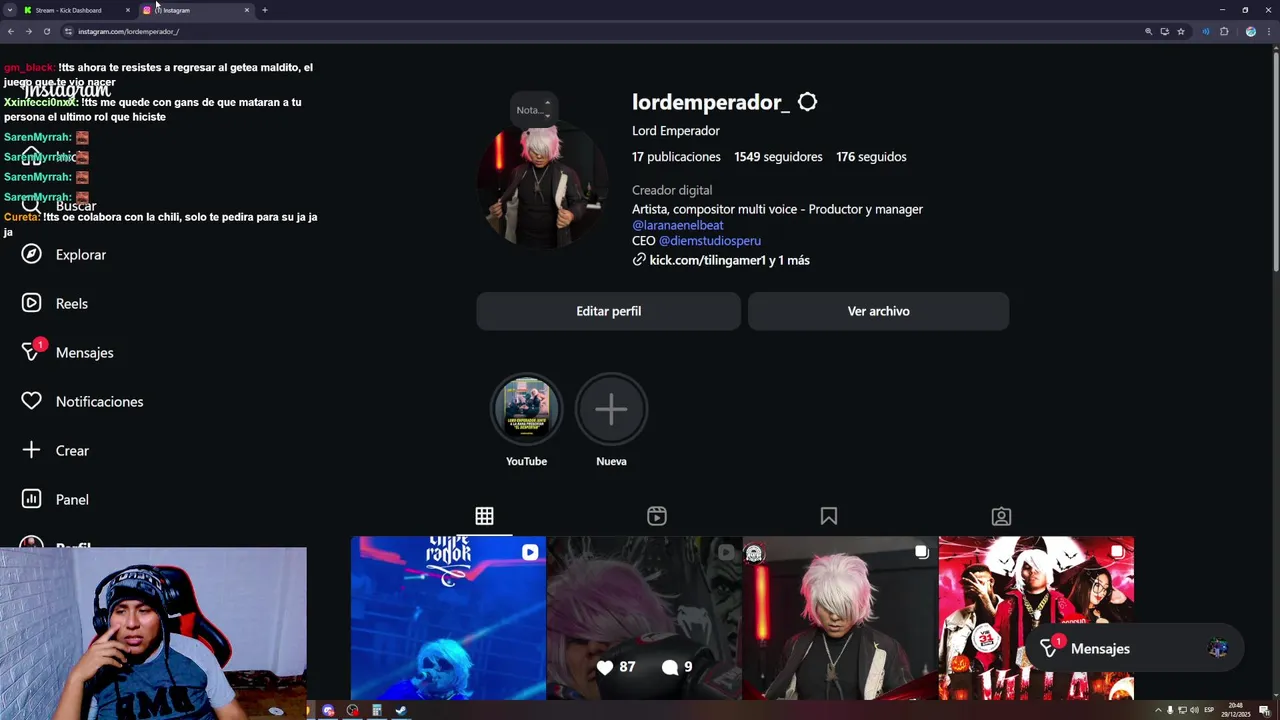Open the Halloween group post
The height and width of the screenshot is (720, 1280).
tap(1036, 618)
